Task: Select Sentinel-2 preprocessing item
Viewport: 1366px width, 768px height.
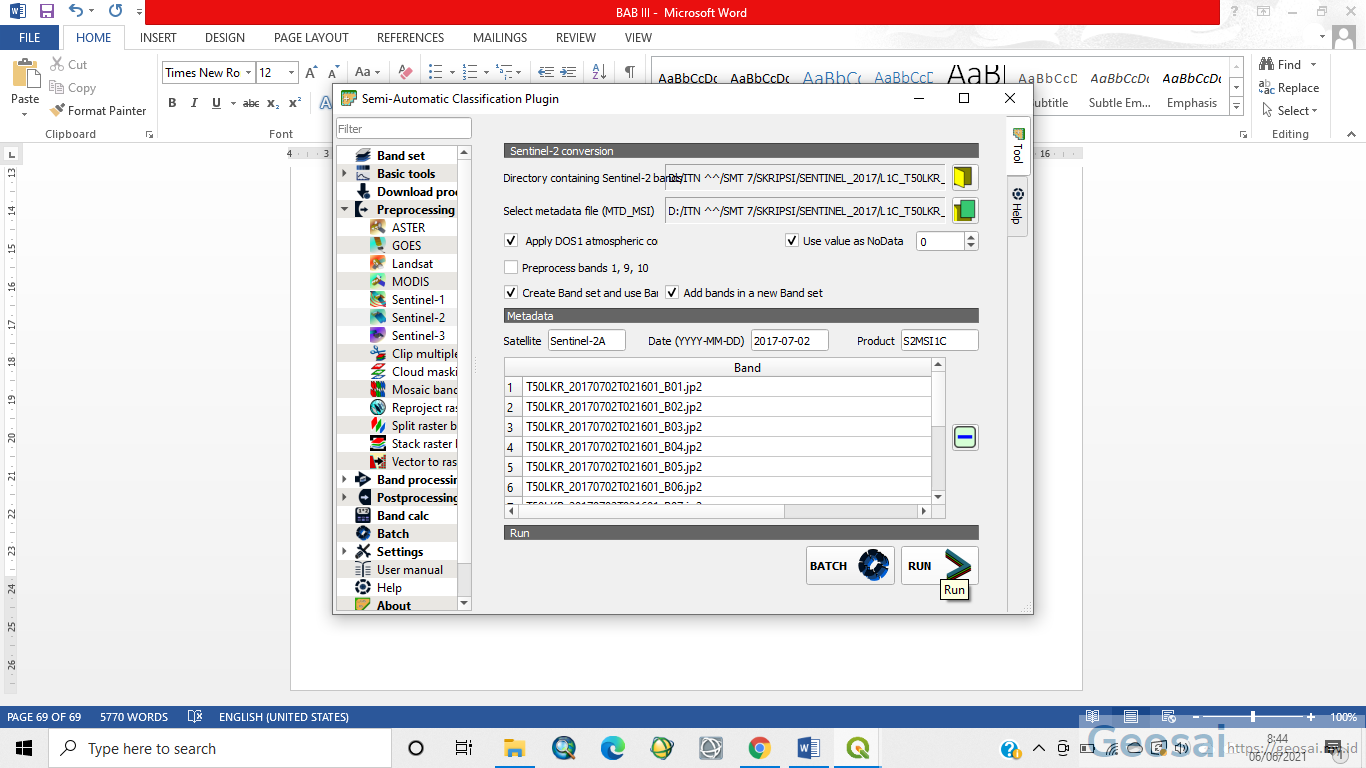Action: click(418, 318)
